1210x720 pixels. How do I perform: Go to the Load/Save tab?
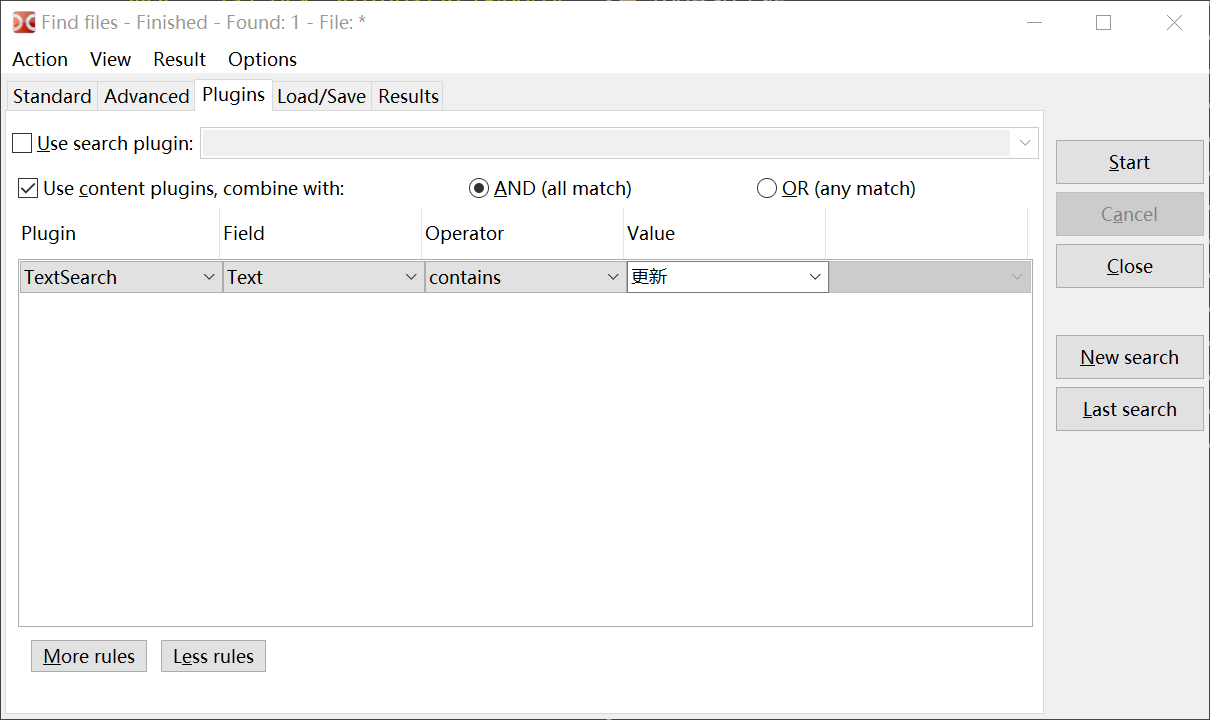[x=321, y=96]
